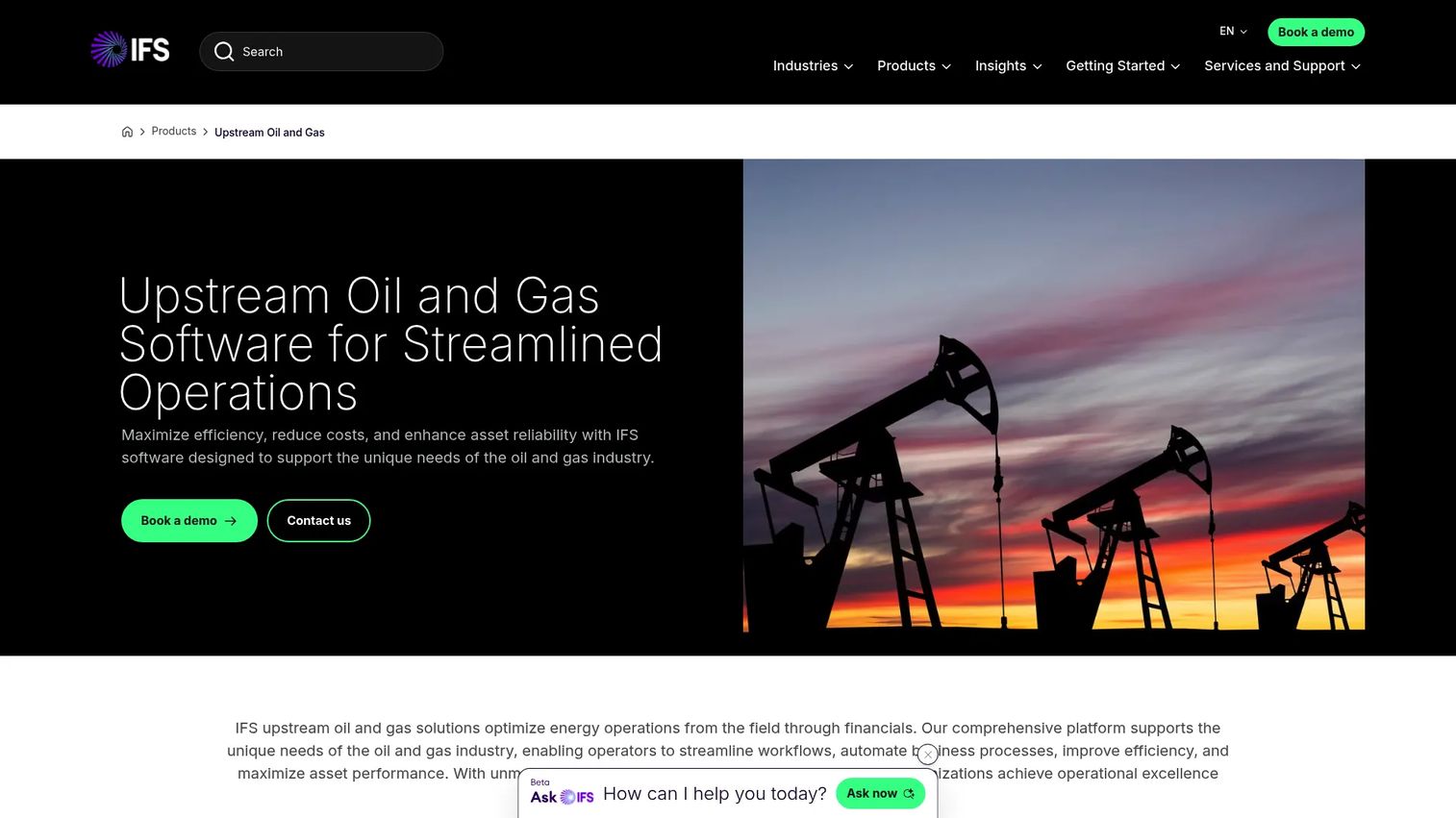
Task: Click the oil pumpjacks sunset image
Action: (x=1054, y=395)
